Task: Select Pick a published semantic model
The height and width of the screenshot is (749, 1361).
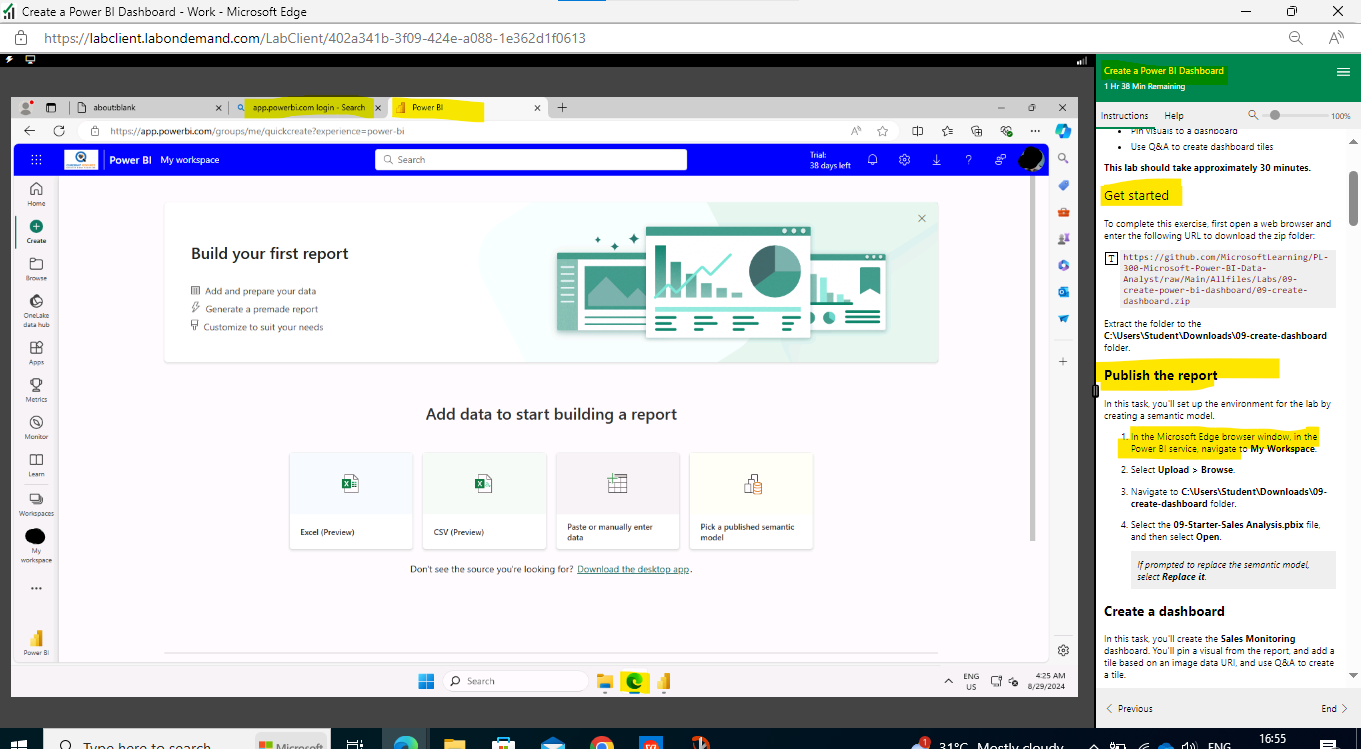Action: click(x=751, y=500)
